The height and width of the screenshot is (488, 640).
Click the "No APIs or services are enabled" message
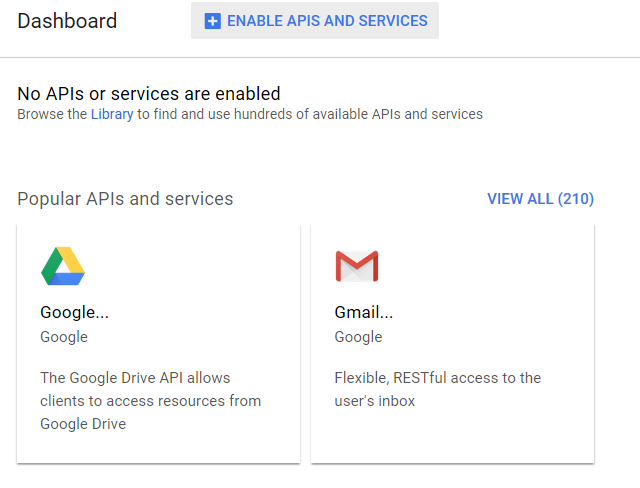[148, 94]
